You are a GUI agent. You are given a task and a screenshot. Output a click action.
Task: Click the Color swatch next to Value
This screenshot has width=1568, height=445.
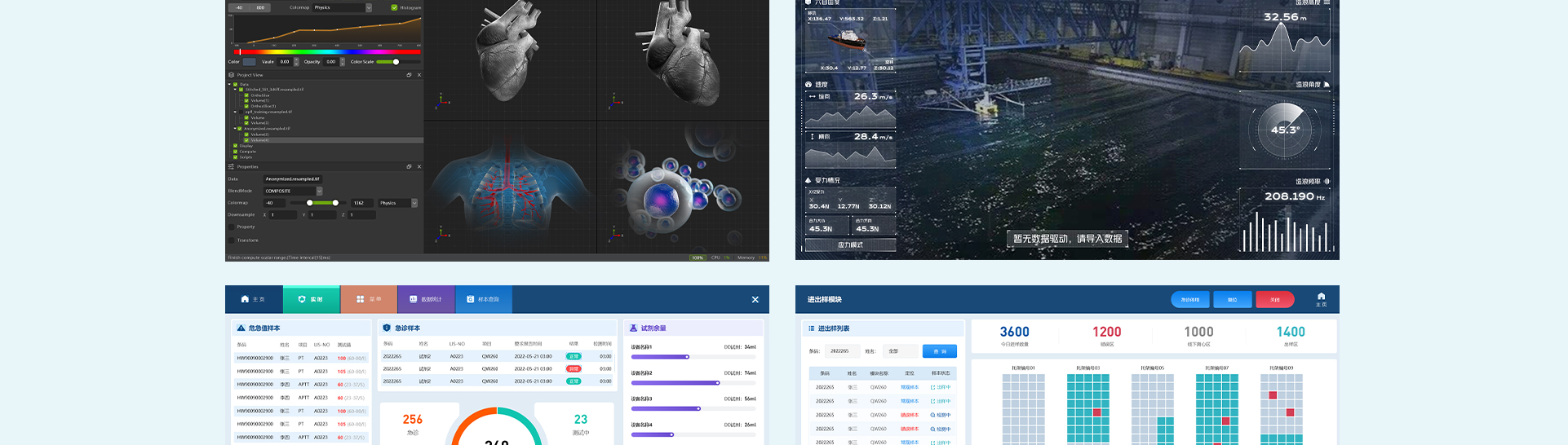(x=250, y=62)
